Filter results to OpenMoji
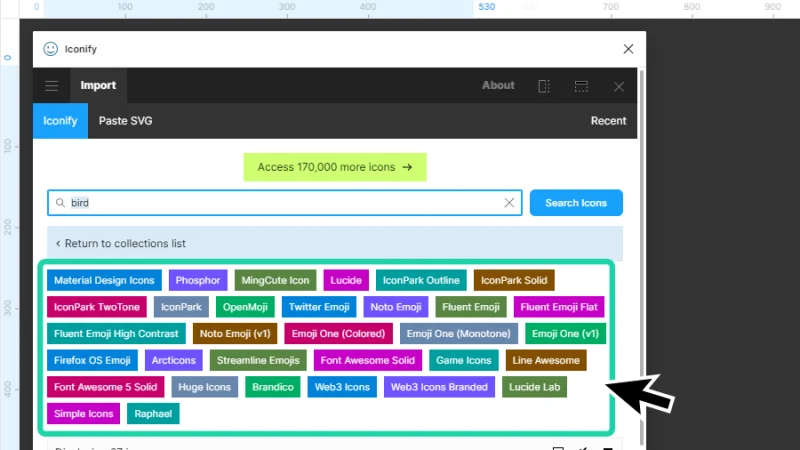 245,307
